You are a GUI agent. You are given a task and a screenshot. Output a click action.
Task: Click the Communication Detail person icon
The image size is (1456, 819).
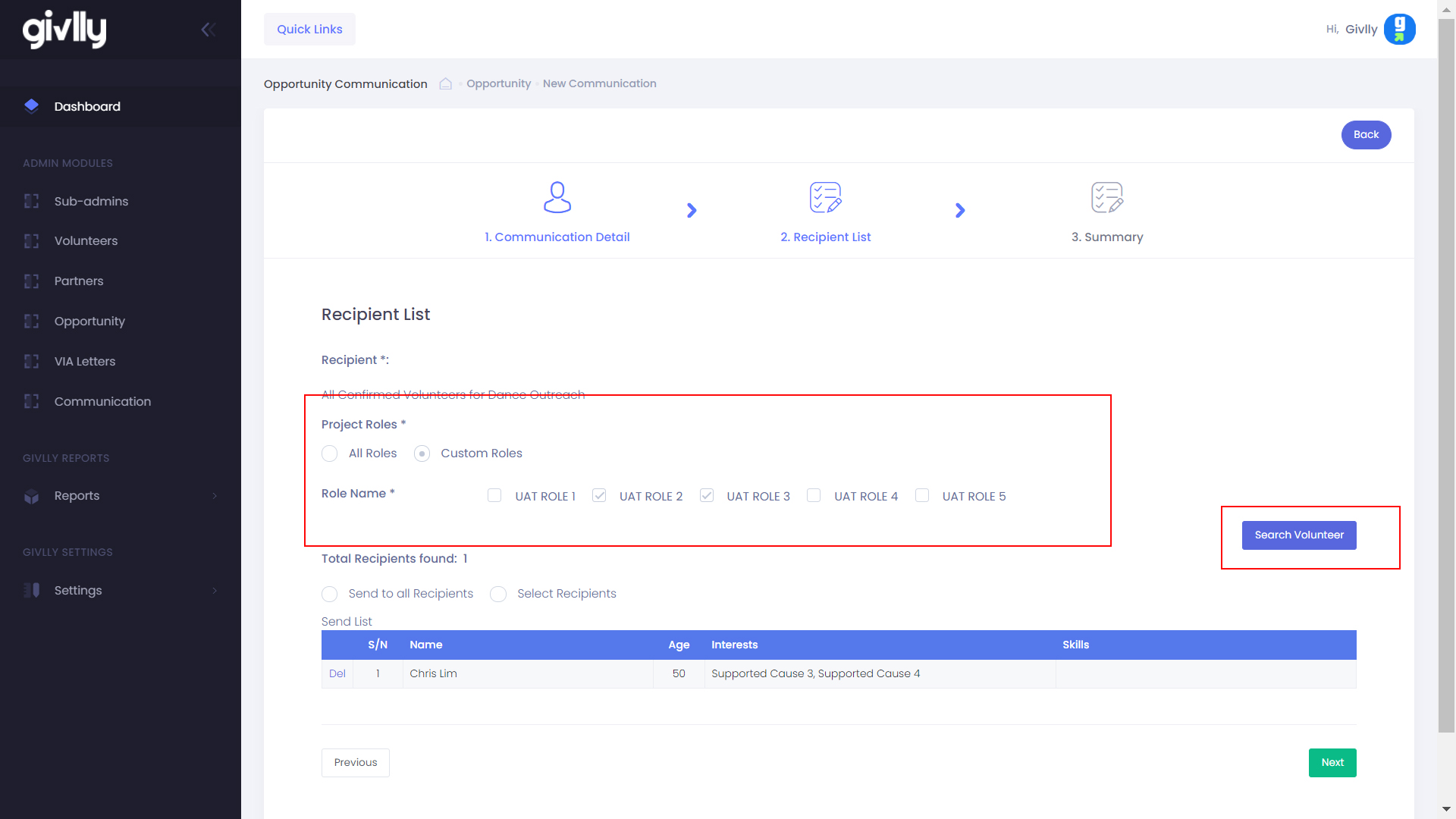pyautogui.click(x=557, y=197)
